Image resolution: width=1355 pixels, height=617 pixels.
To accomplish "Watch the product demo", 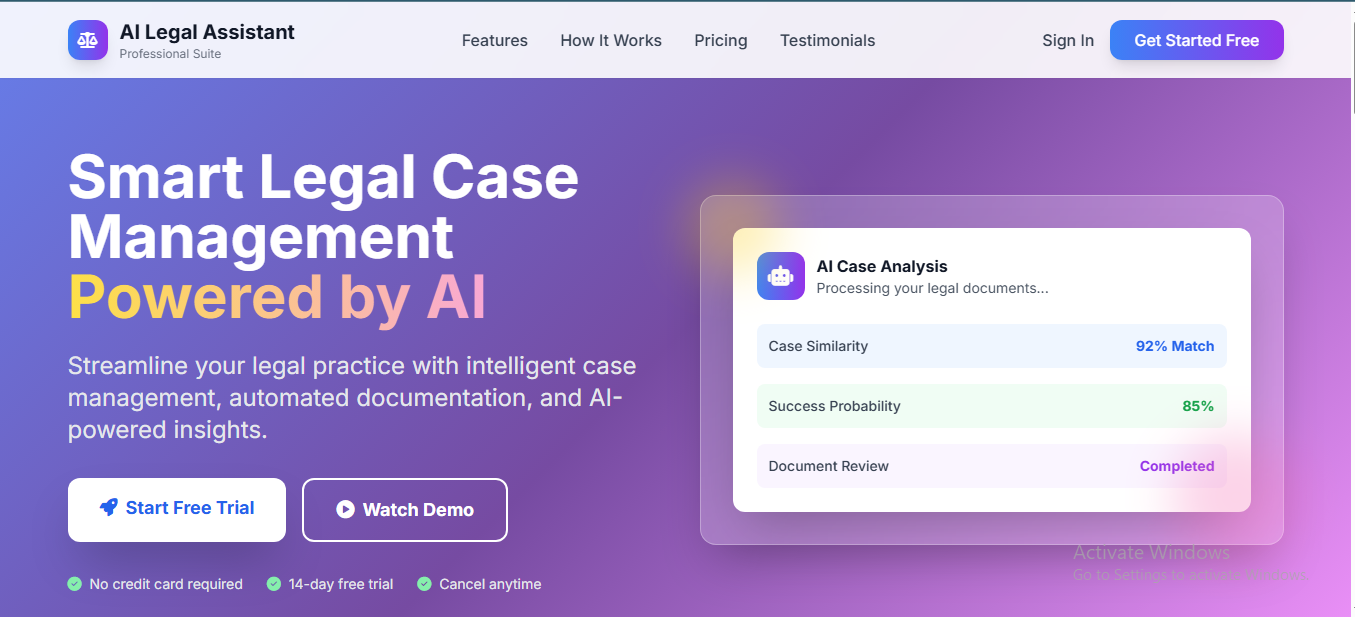I will pyautogui.click(x=404, y=509).
